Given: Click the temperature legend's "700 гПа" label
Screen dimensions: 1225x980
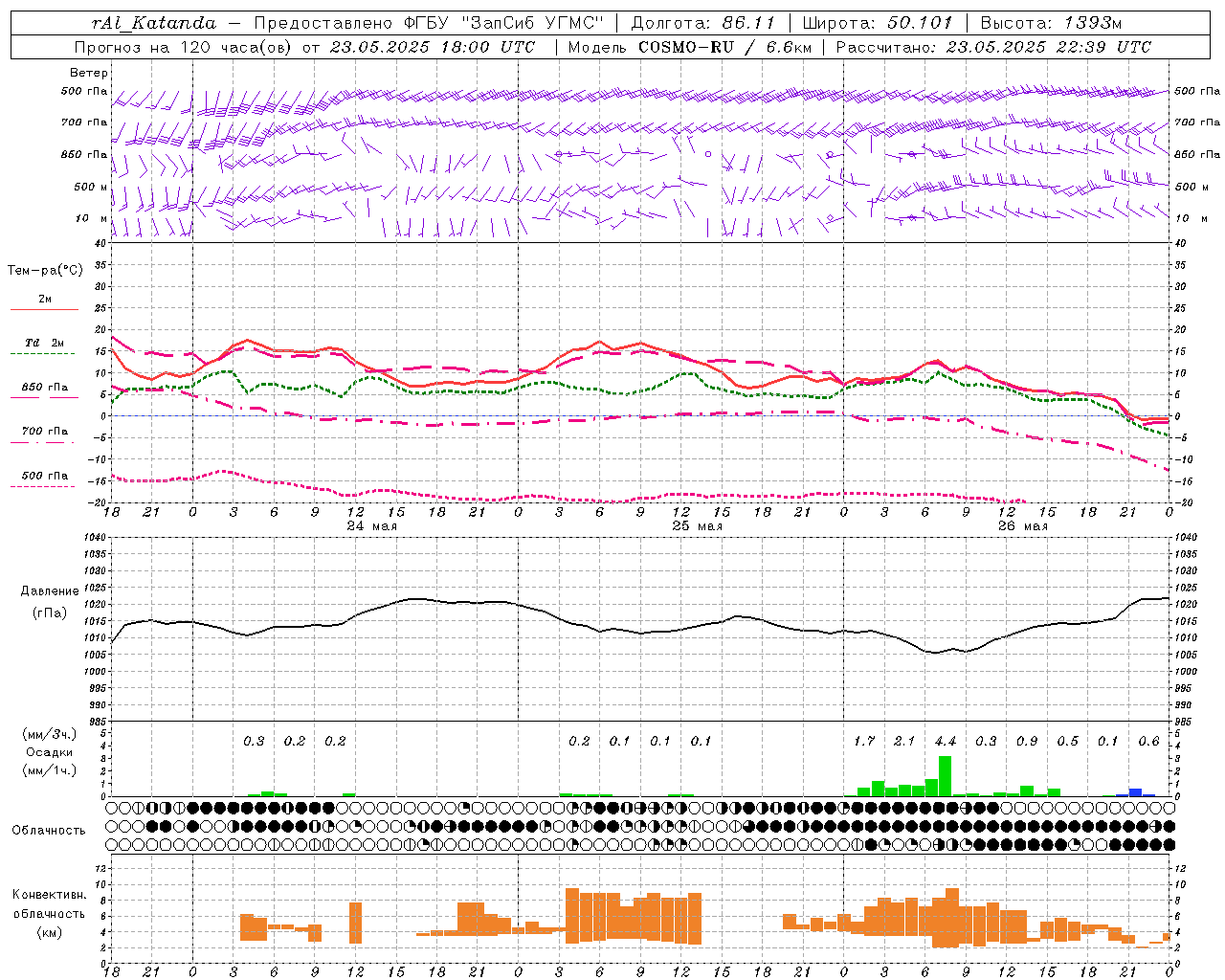Looking at the screenshot, I should click(x=45, y=431).
